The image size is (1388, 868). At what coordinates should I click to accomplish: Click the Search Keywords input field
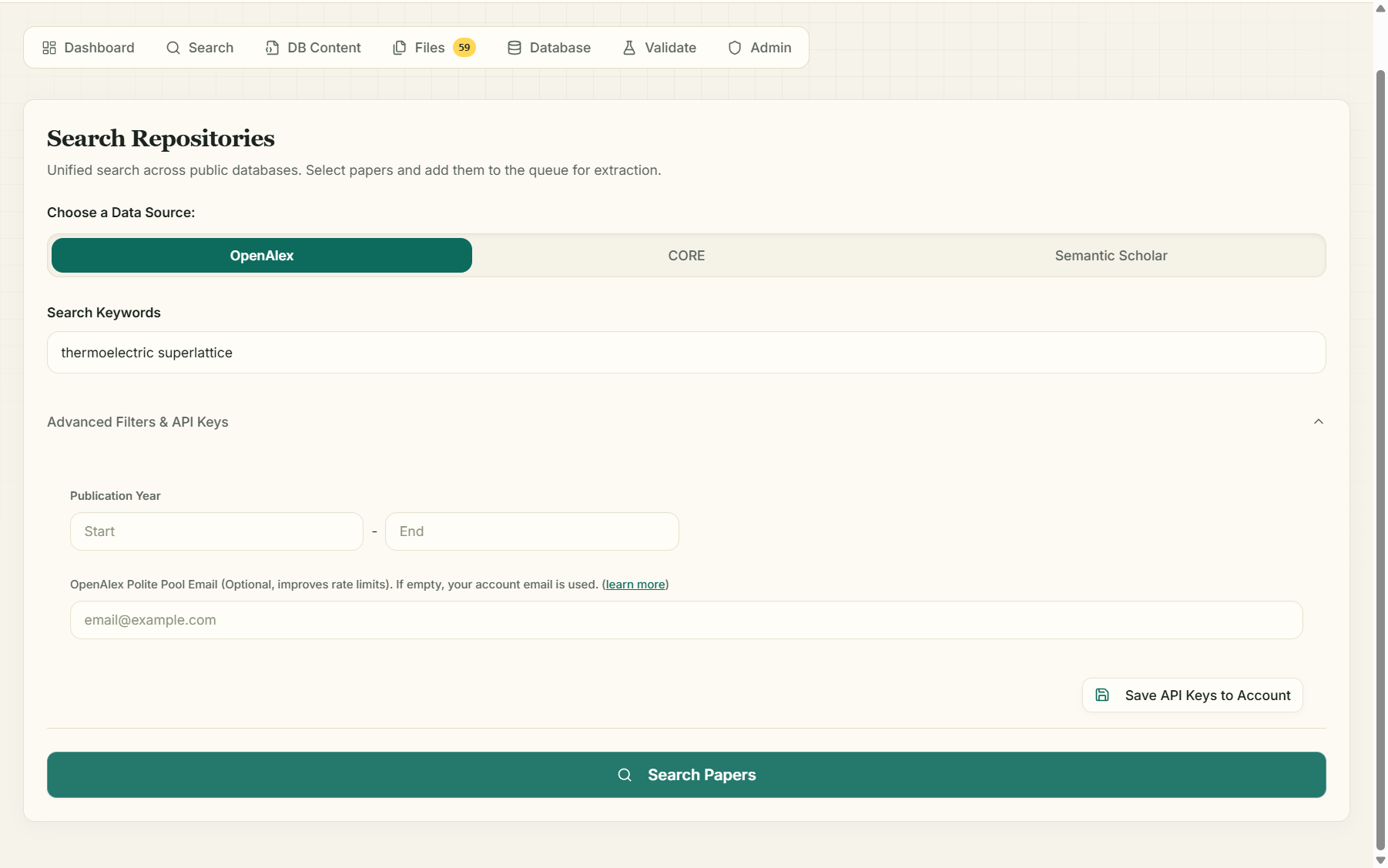click(x=686, y=353)
